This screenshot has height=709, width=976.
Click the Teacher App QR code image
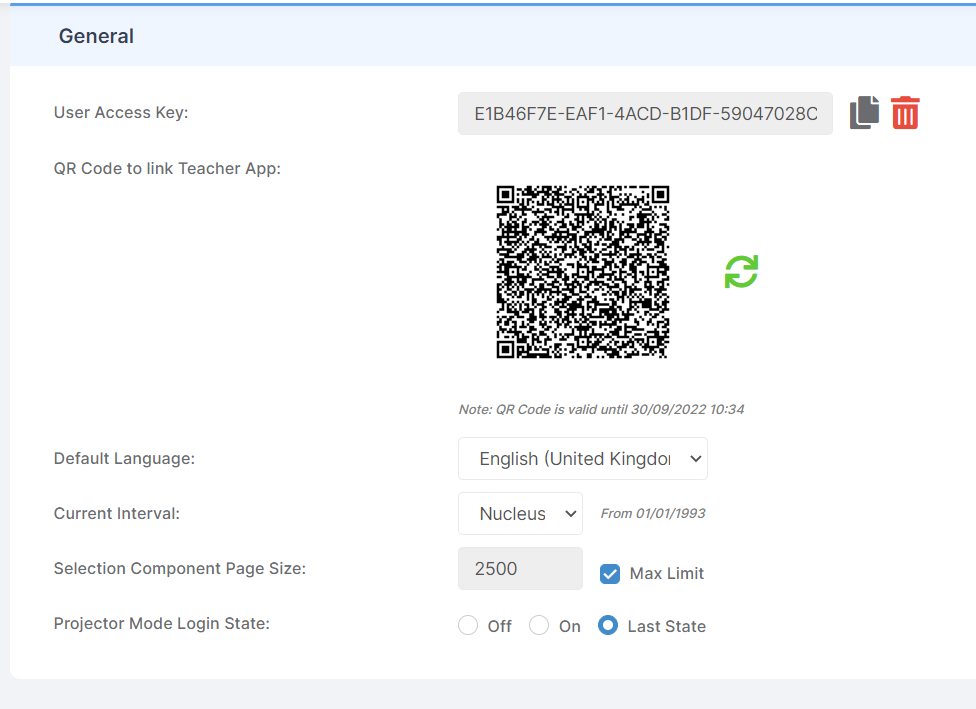pyautogui.click(x=583, y=272)
